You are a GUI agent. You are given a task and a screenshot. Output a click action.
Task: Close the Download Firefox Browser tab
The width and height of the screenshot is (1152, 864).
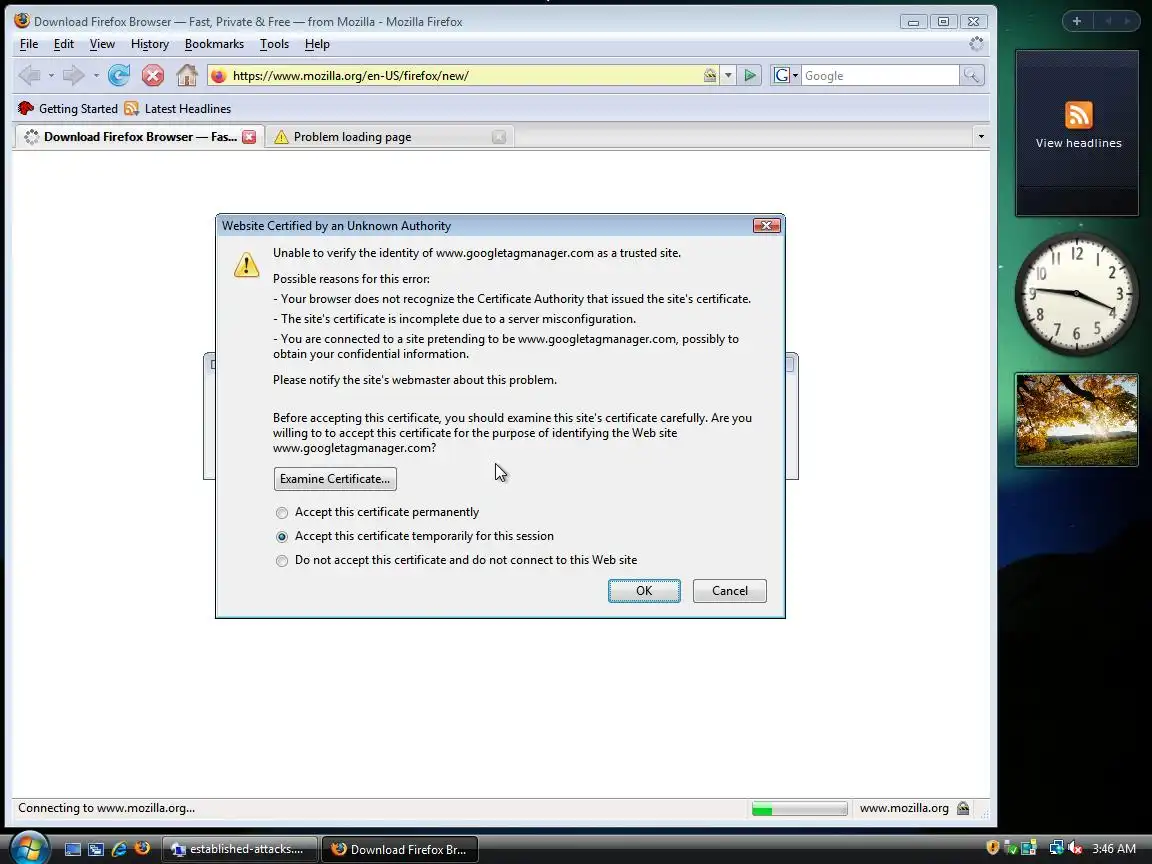[x=249, y=137]
